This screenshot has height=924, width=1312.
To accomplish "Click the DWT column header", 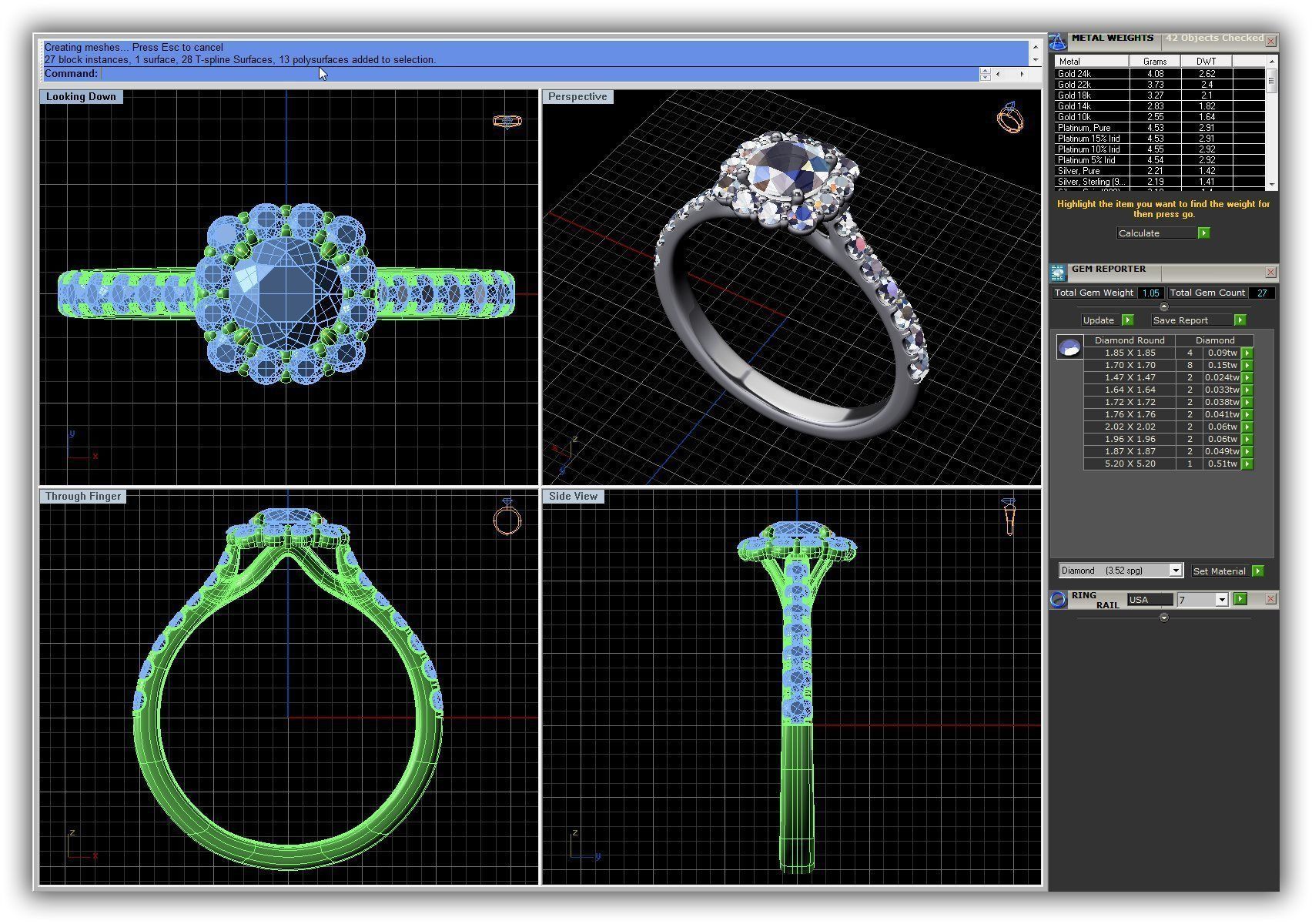I will 1207,62.
